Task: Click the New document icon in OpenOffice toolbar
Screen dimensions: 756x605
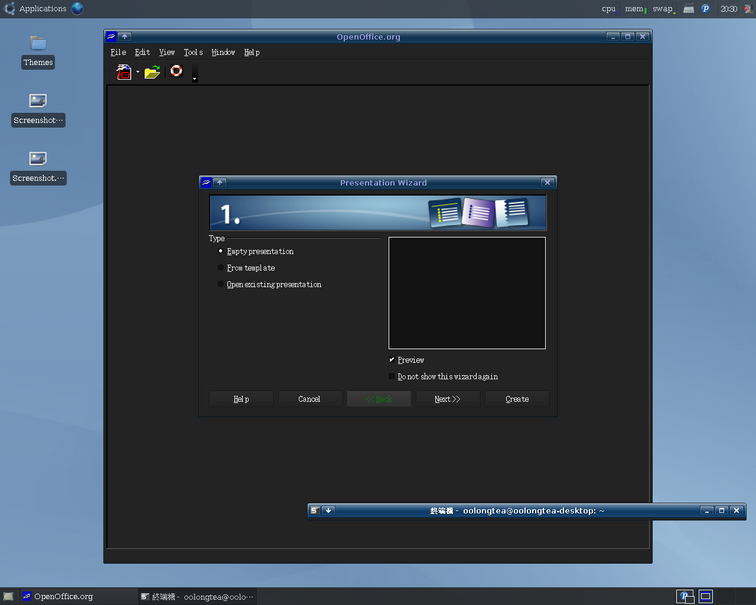Action: (x=123, y=72)
